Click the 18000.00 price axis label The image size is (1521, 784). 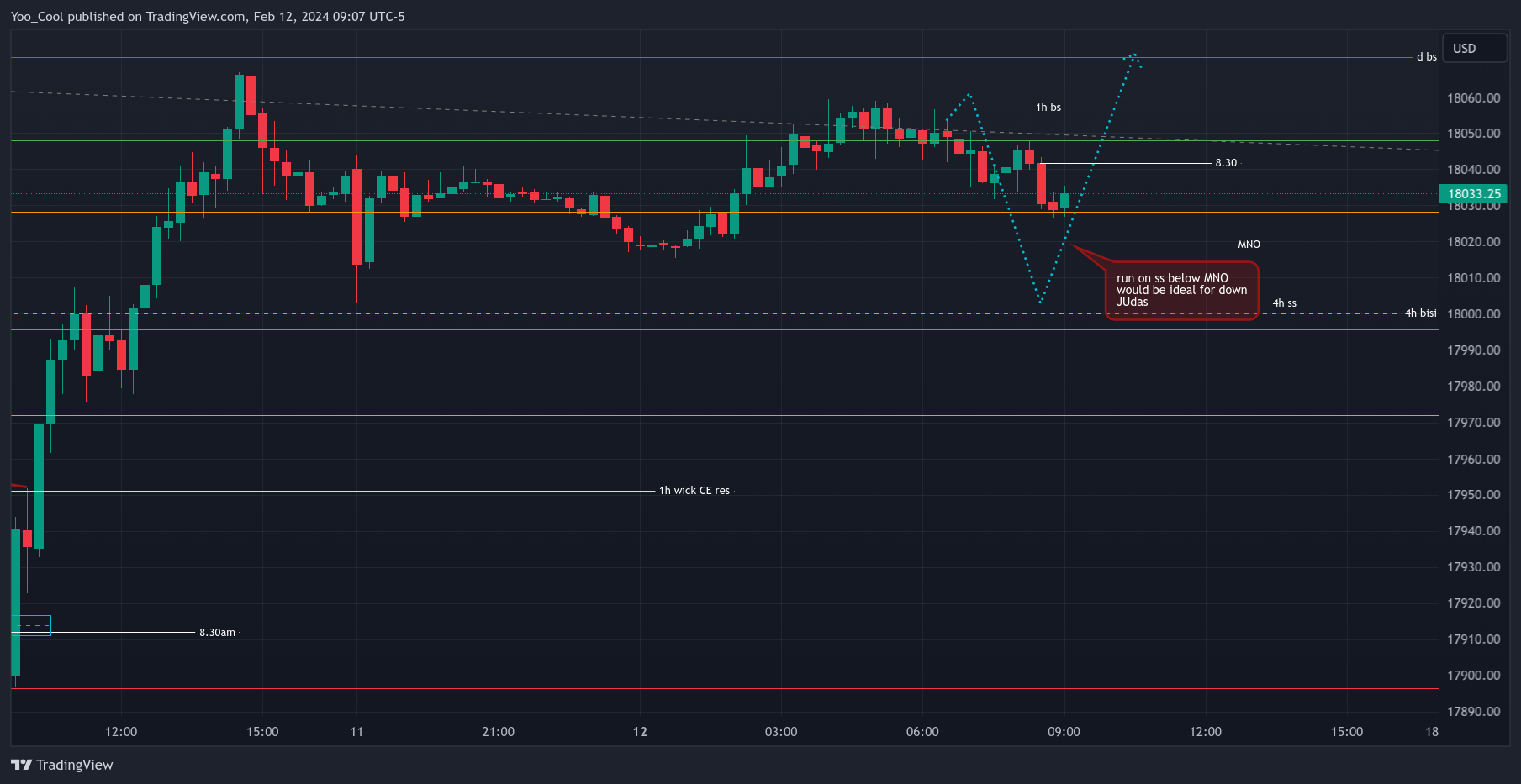1473,314
